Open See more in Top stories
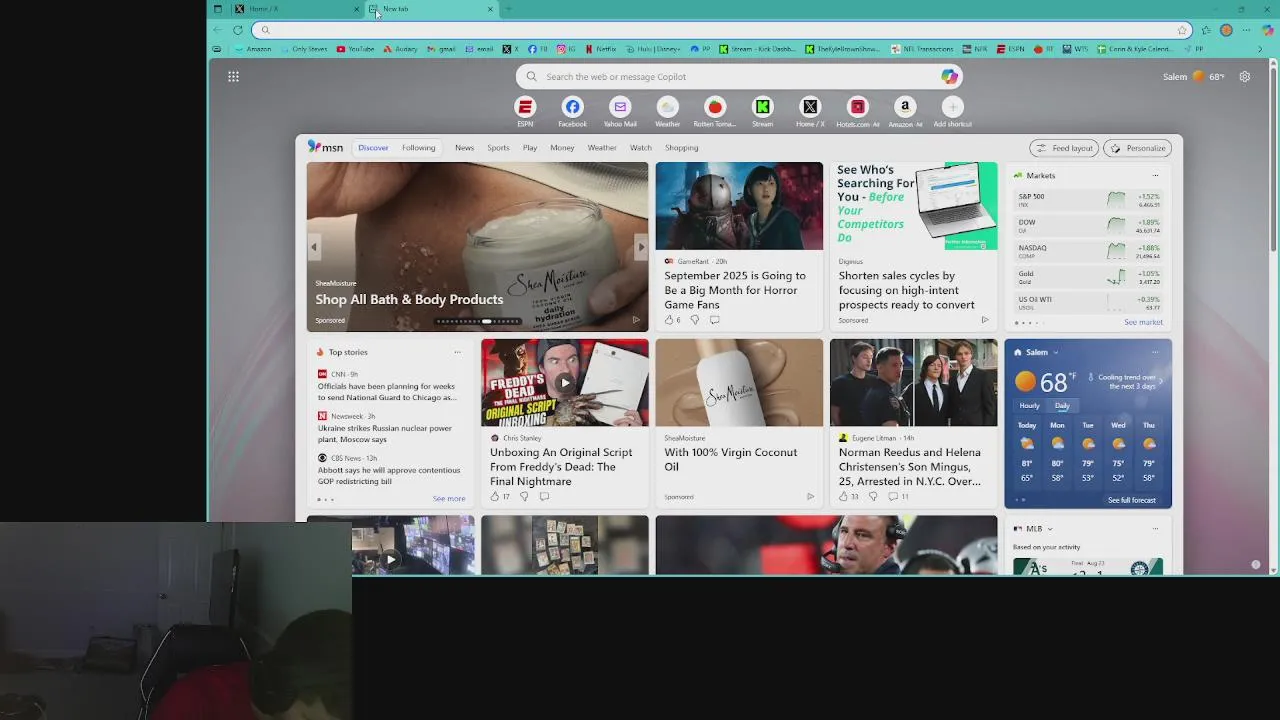The height and width of the screenshot is (720, 1280). coord(449,498)
